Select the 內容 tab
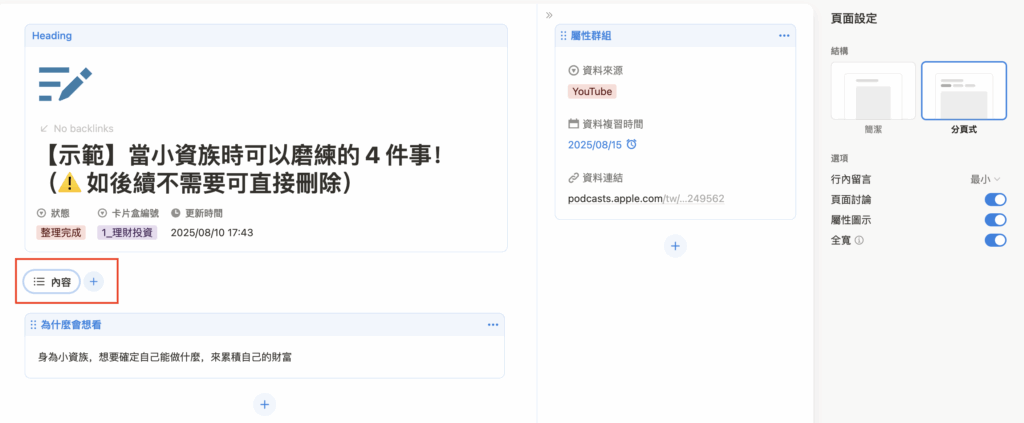Viewport: 1024px width, 423px height. [x=52, y=282]
